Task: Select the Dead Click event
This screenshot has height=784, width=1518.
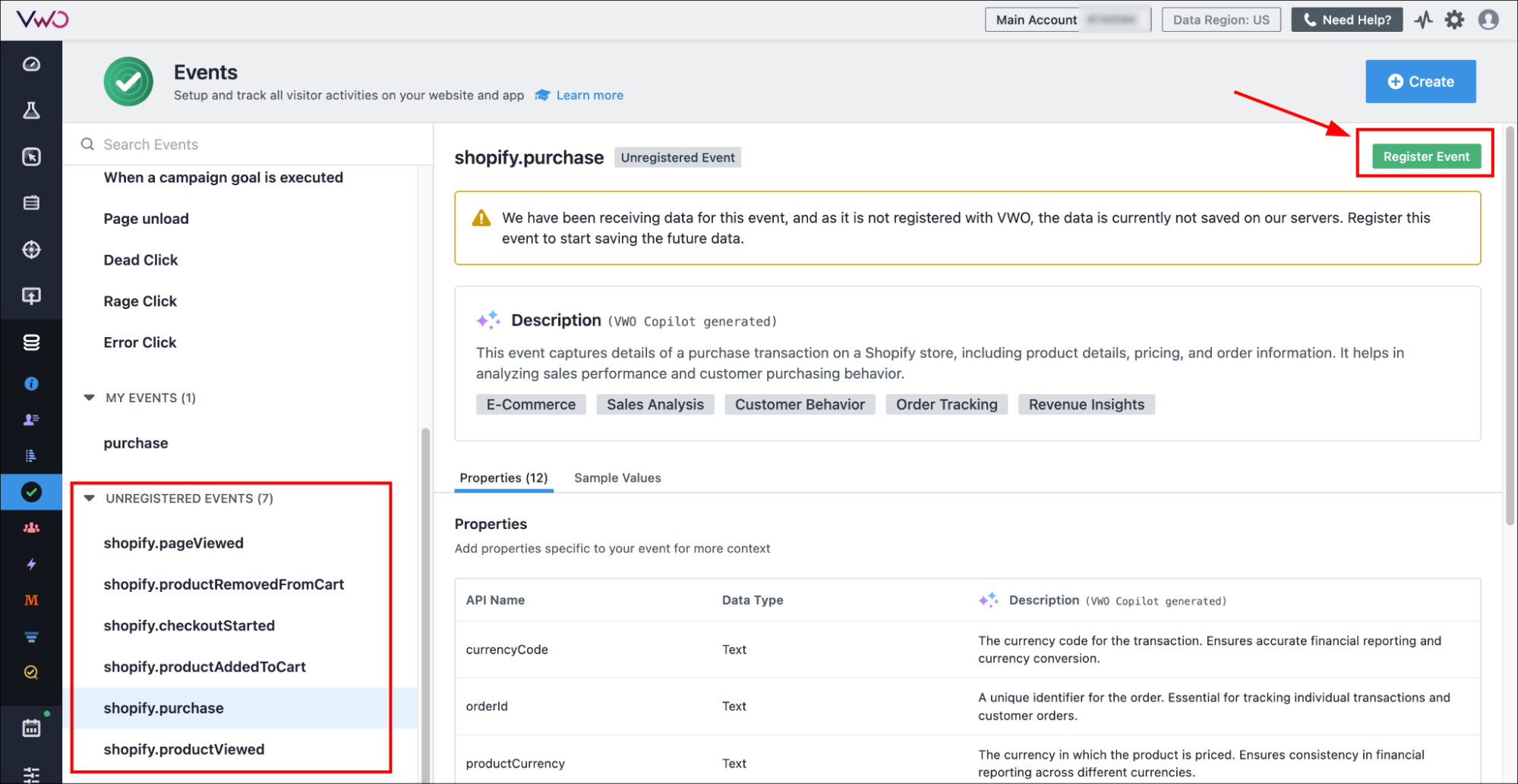Action: tap(140, 260)
